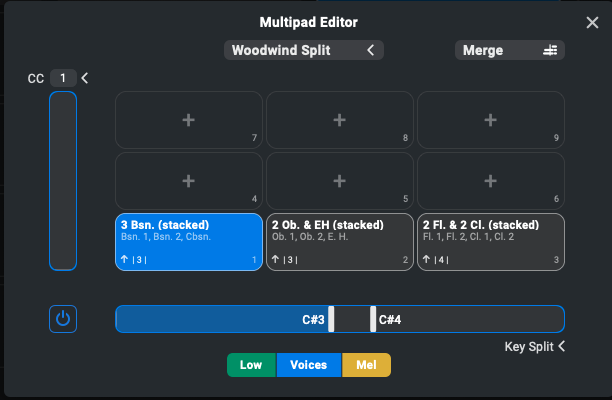Screen dimensions: 612x400
Task: Open the Woodwind Split preset dropdown
Action: (304, 50)
